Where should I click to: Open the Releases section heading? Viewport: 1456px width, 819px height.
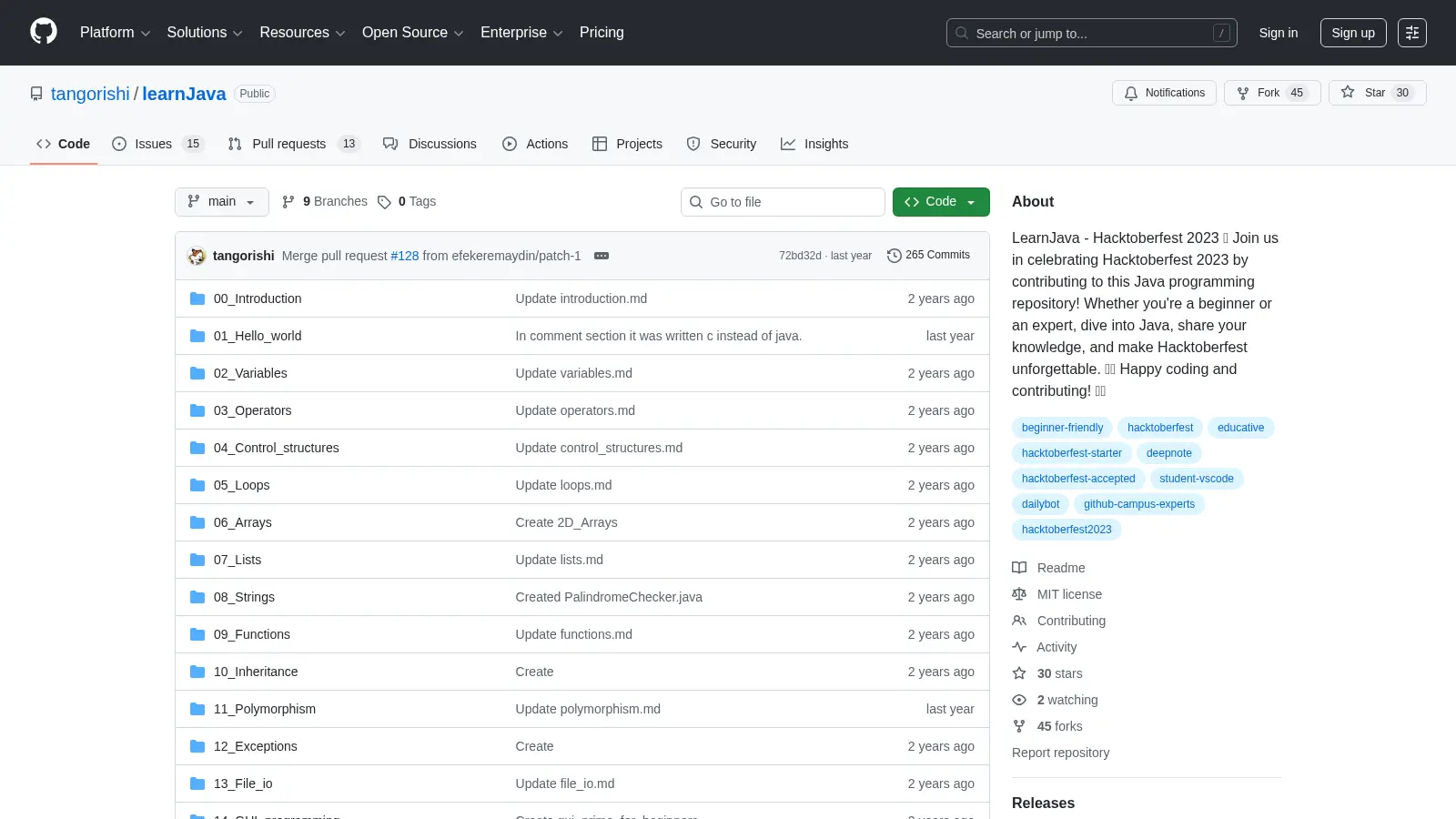[1043, 803]
